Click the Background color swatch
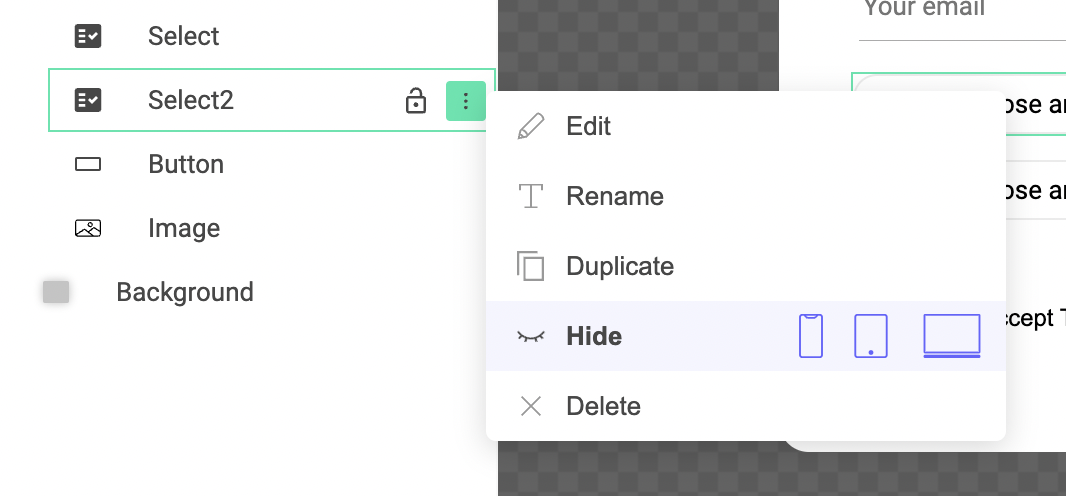1066x496 pixels. (x=56, y=292)
